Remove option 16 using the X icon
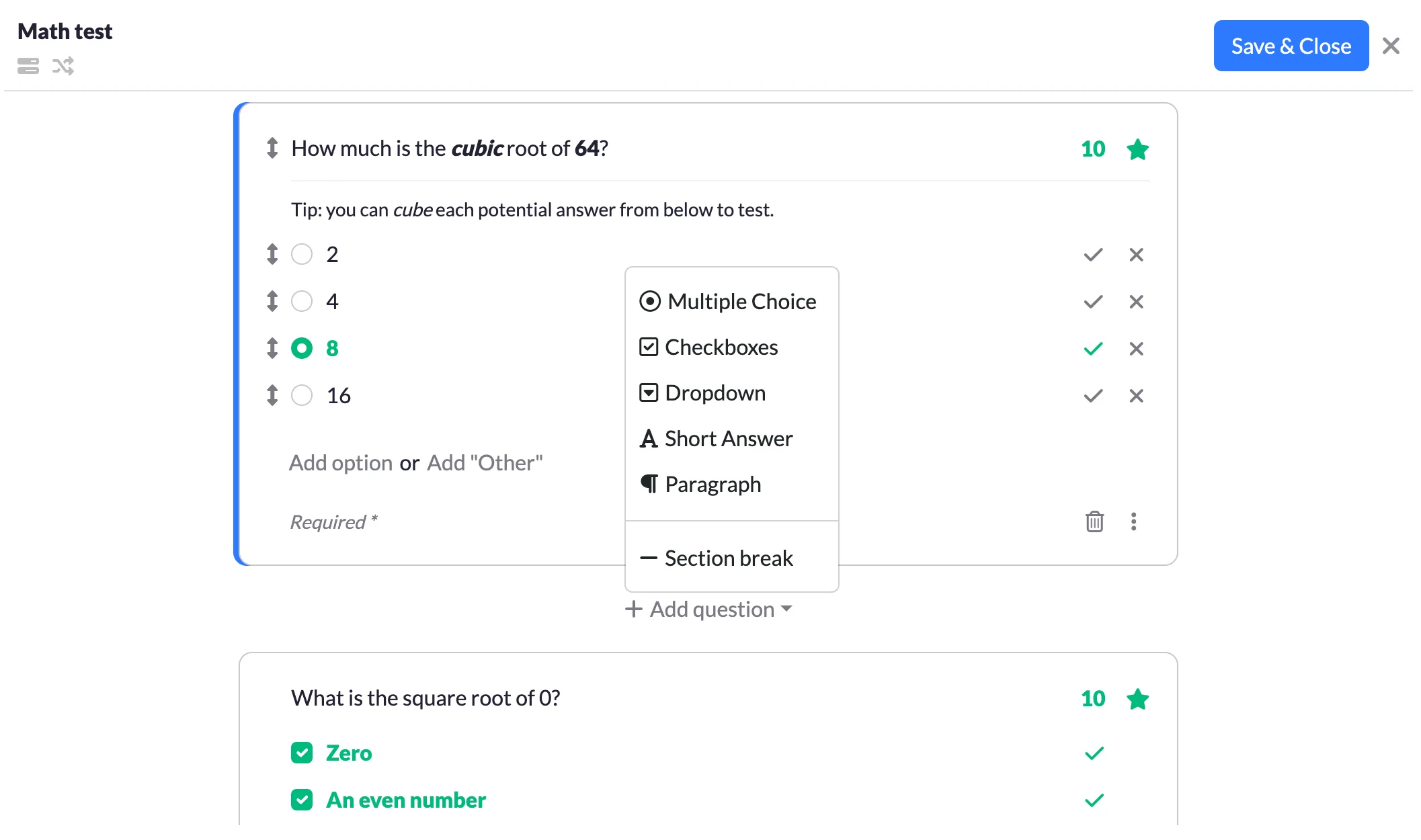 pos(1136,396)
